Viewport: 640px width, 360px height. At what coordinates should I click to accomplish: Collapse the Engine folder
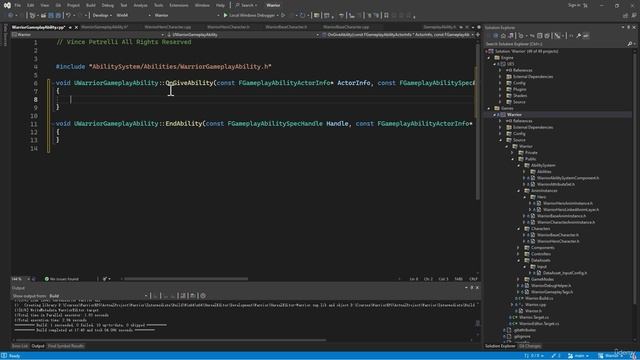489,58
